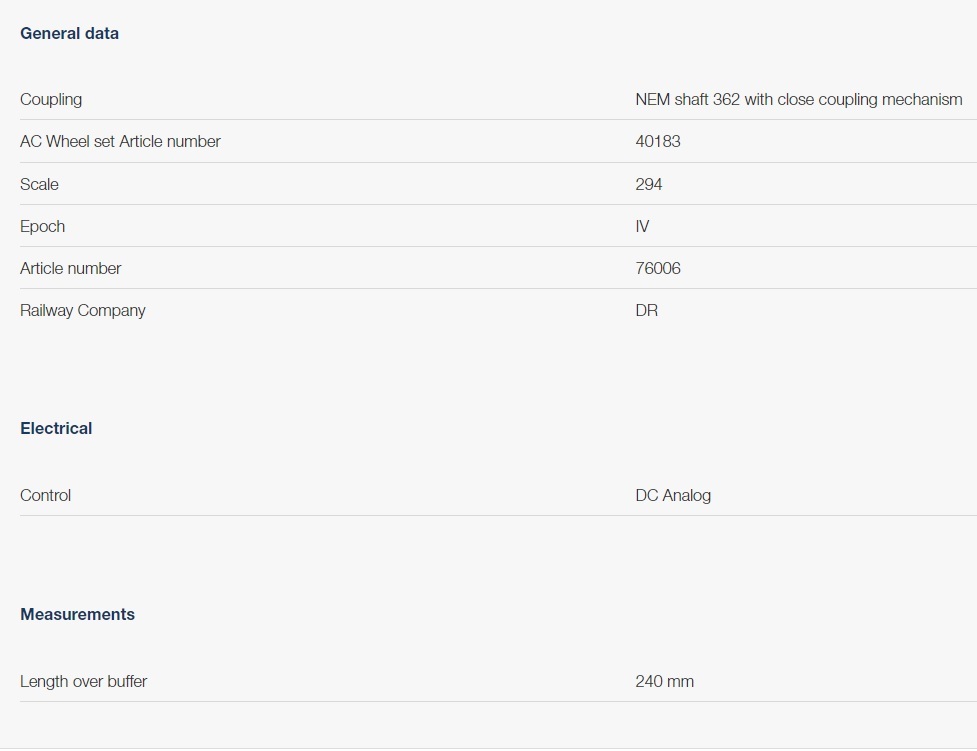This screenshot has width=977, height=751.
Task: Select the scale value 294
Action: [x=648, y=184]
